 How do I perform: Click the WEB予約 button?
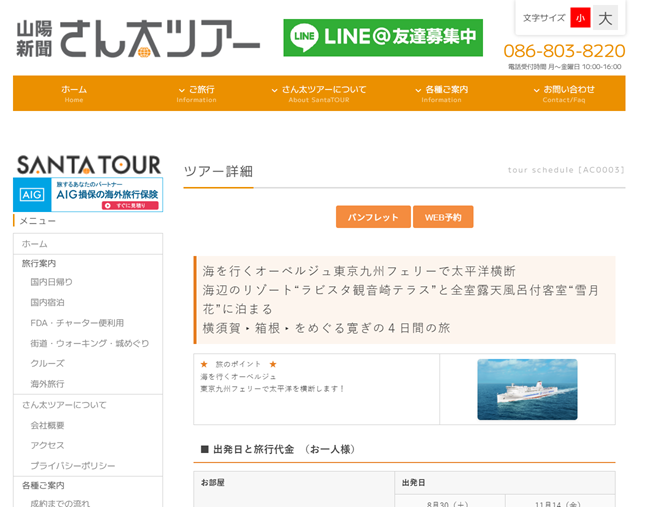(443, 217)
